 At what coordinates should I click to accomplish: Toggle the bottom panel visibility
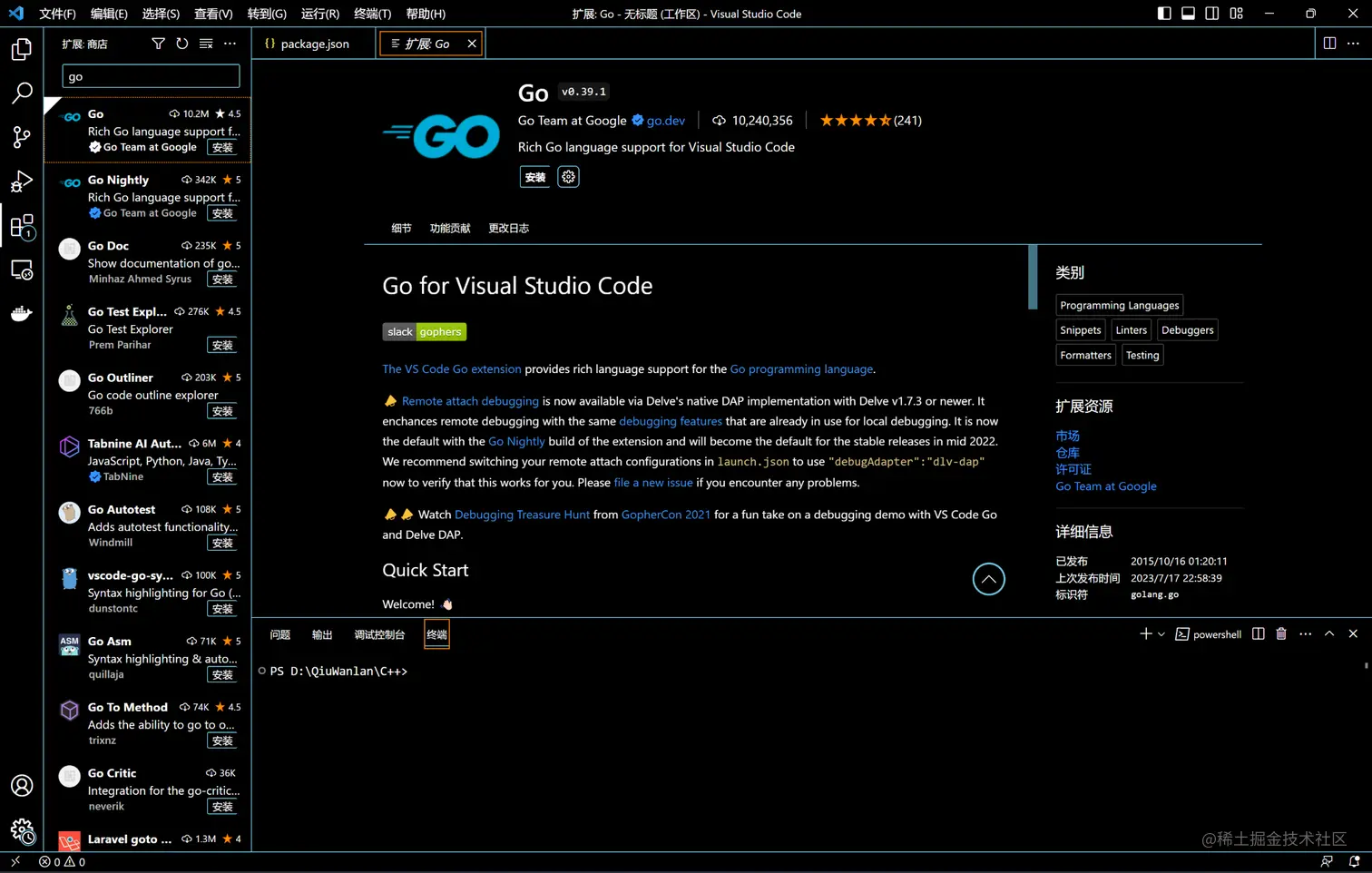(1188, 14)
